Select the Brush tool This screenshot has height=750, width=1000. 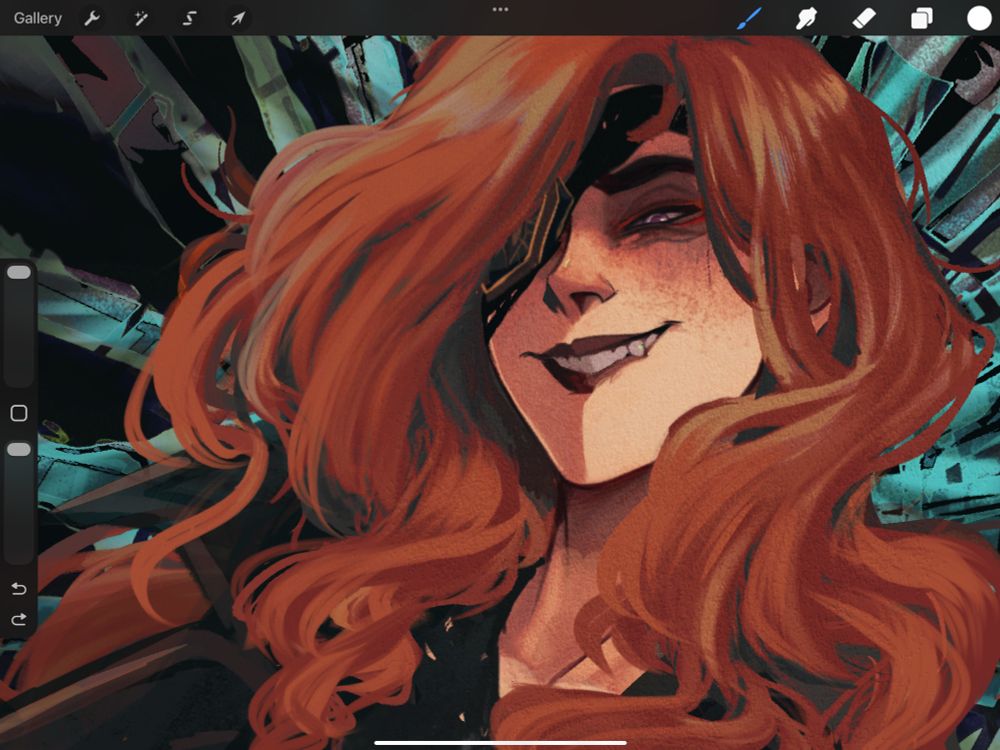coord(749,18)
